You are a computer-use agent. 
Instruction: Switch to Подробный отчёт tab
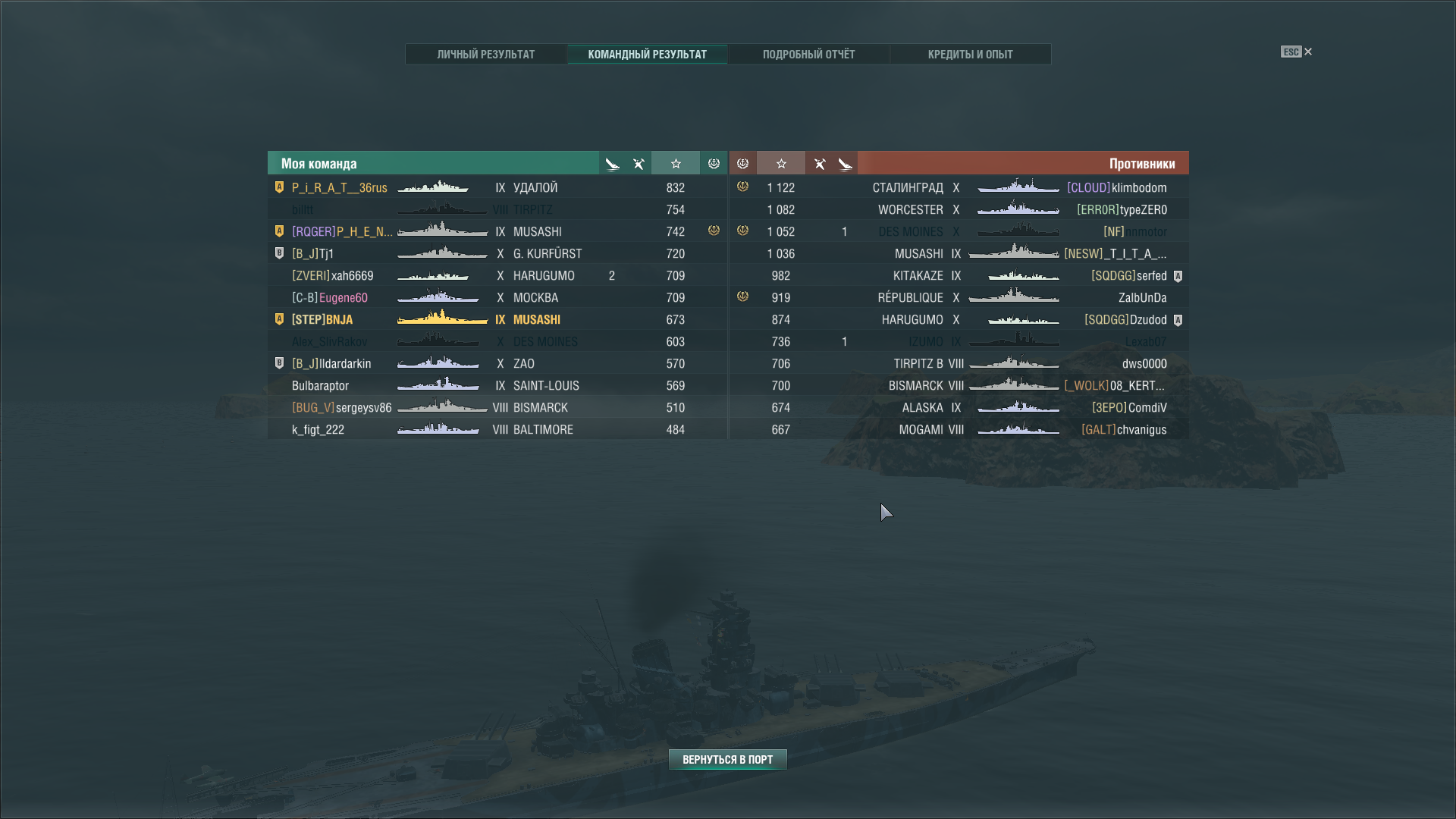tap(808, 55)
